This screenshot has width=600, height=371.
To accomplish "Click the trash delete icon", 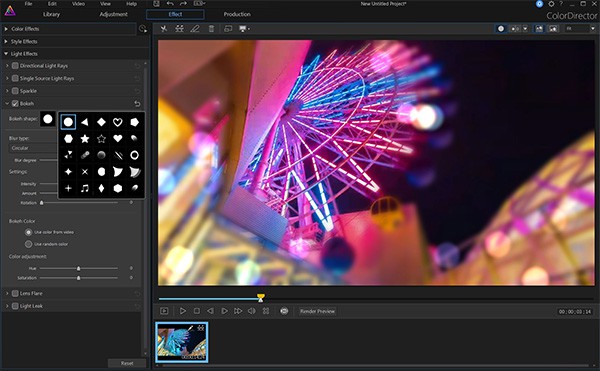I will 211,29.
